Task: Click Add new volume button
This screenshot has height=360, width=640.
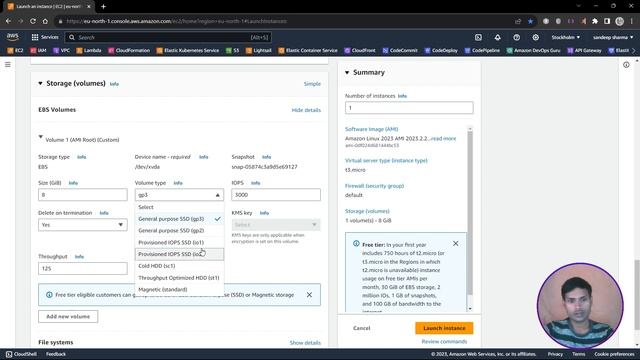Action: click(x=68, y=316)
